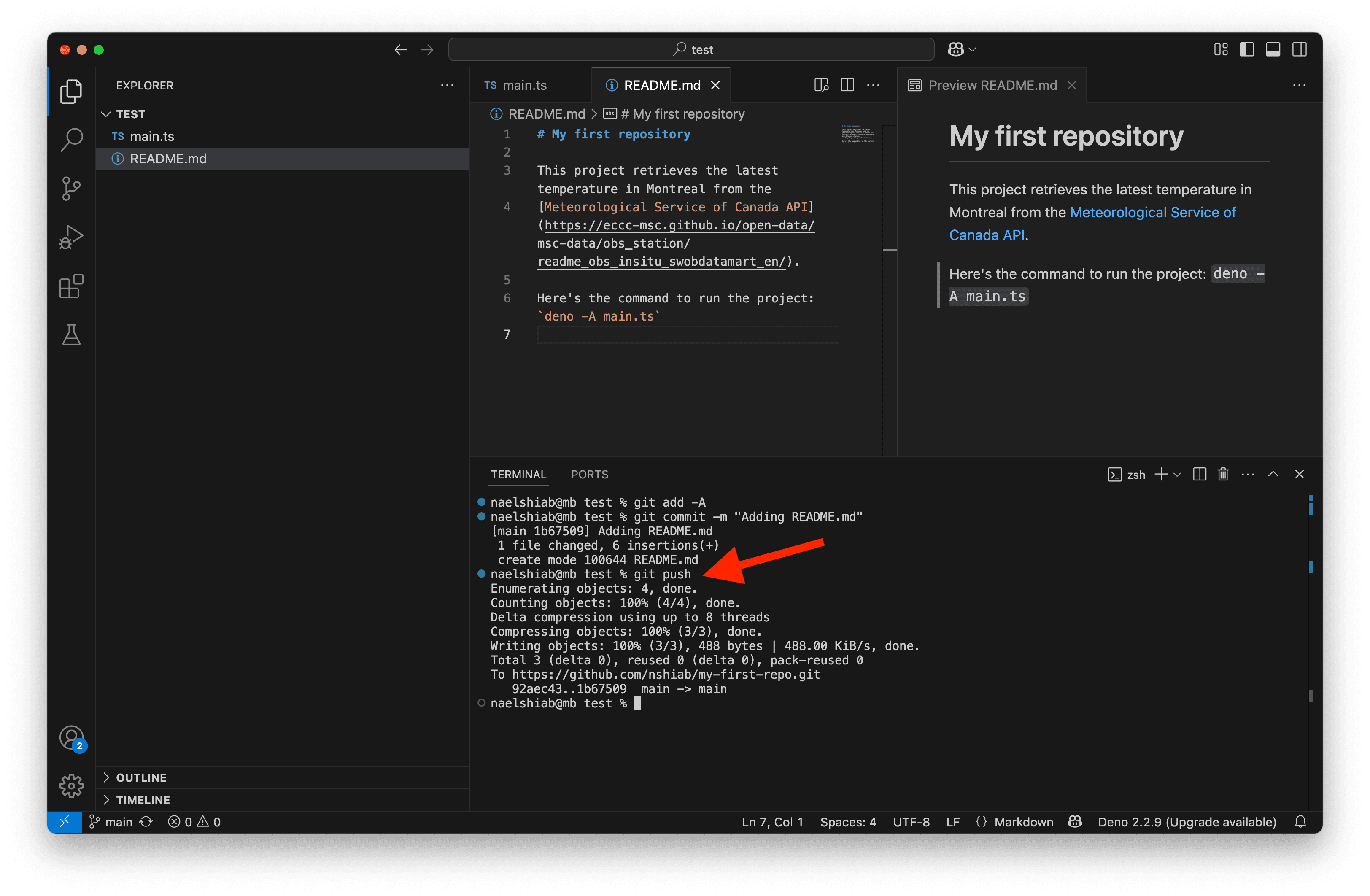Change indentation via Spaces: 4

tap(848, 822)
